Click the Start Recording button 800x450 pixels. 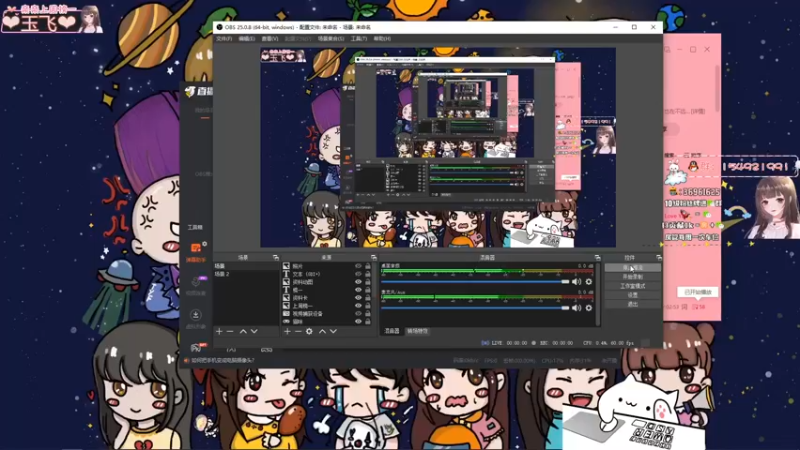pyautogui.click(x=633, y=277)
